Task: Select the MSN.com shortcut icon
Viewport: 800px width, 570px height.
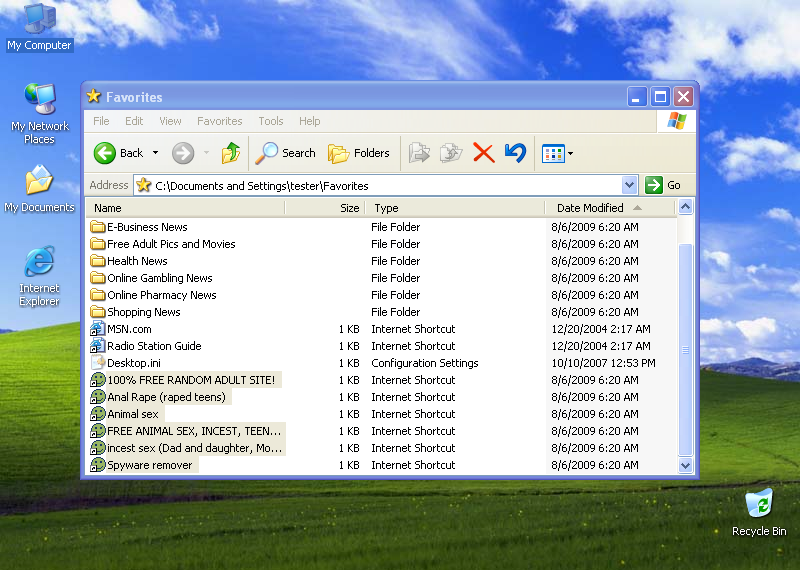Action: tap(97, 329)
